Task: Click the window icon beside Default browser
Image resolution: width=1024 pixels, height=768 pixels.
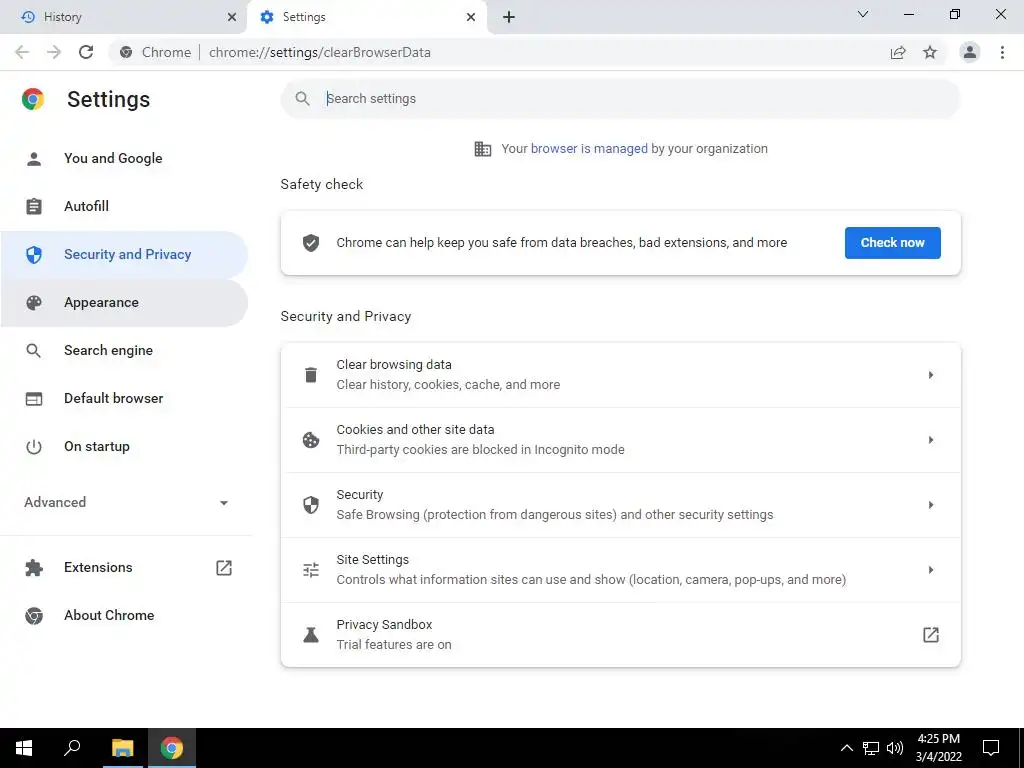Action: (x=34, y=398)
